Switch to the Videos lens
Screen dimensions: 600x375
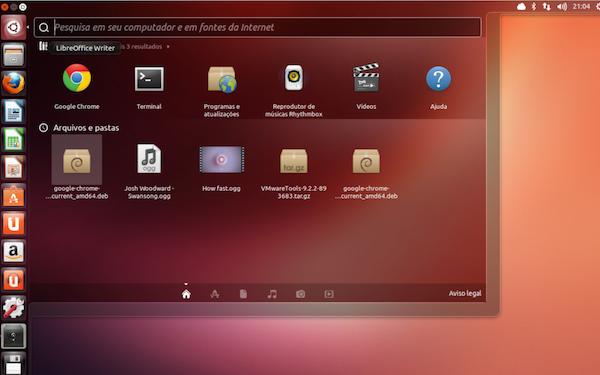click(329, 294)
